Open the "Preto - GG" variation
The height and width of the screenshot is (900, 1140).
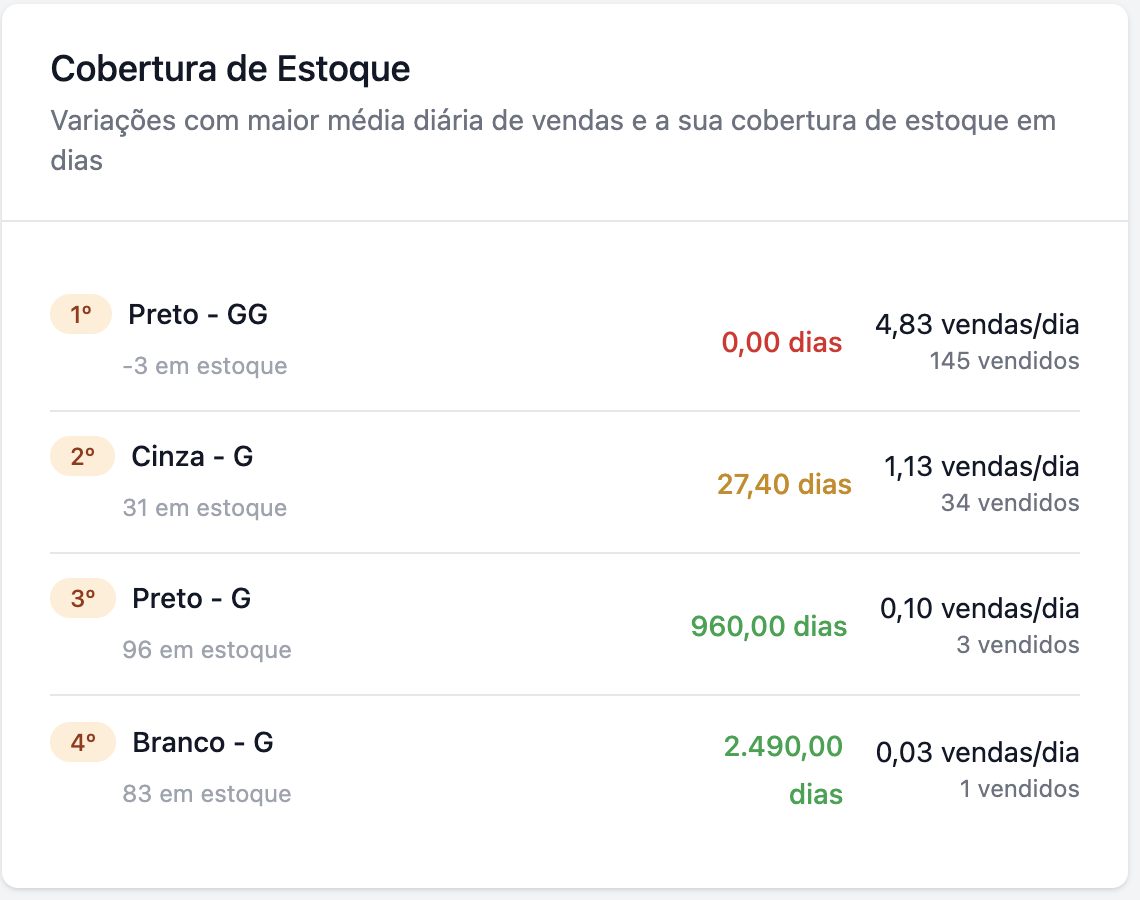pyautogui.click(x=198, y=315)
